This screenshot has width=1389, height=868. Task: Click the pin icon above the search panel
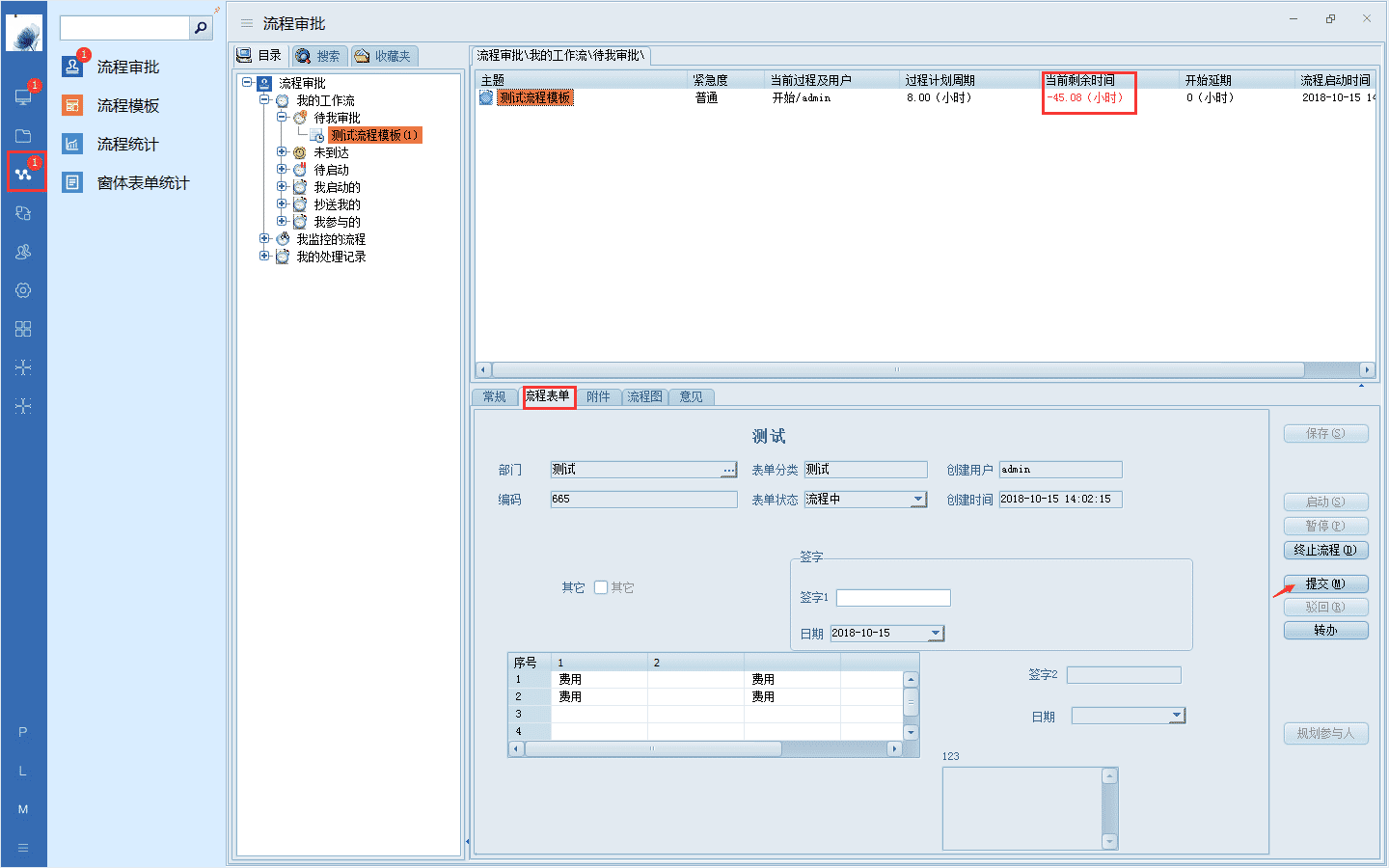pyautogui.click(x=217, y=11)
